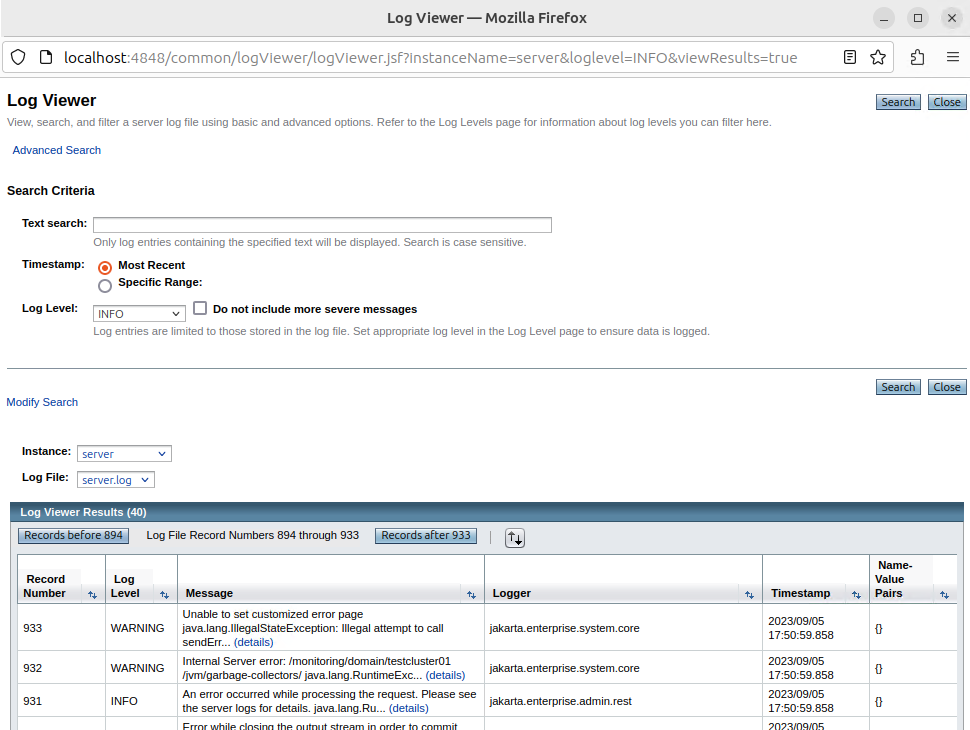The image size is (970, 730).
Task: Click the Log Level column header
Action: (125, 586)
